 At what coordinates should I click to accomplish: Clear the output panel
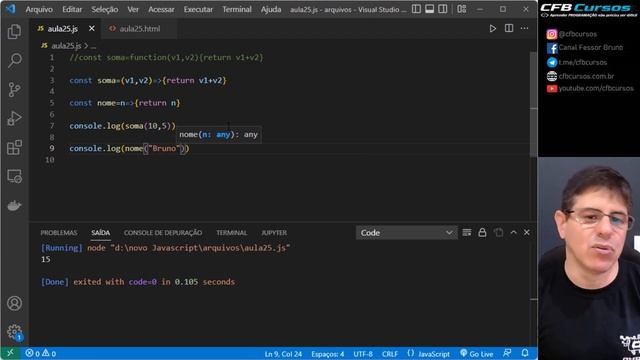(467, 233)
